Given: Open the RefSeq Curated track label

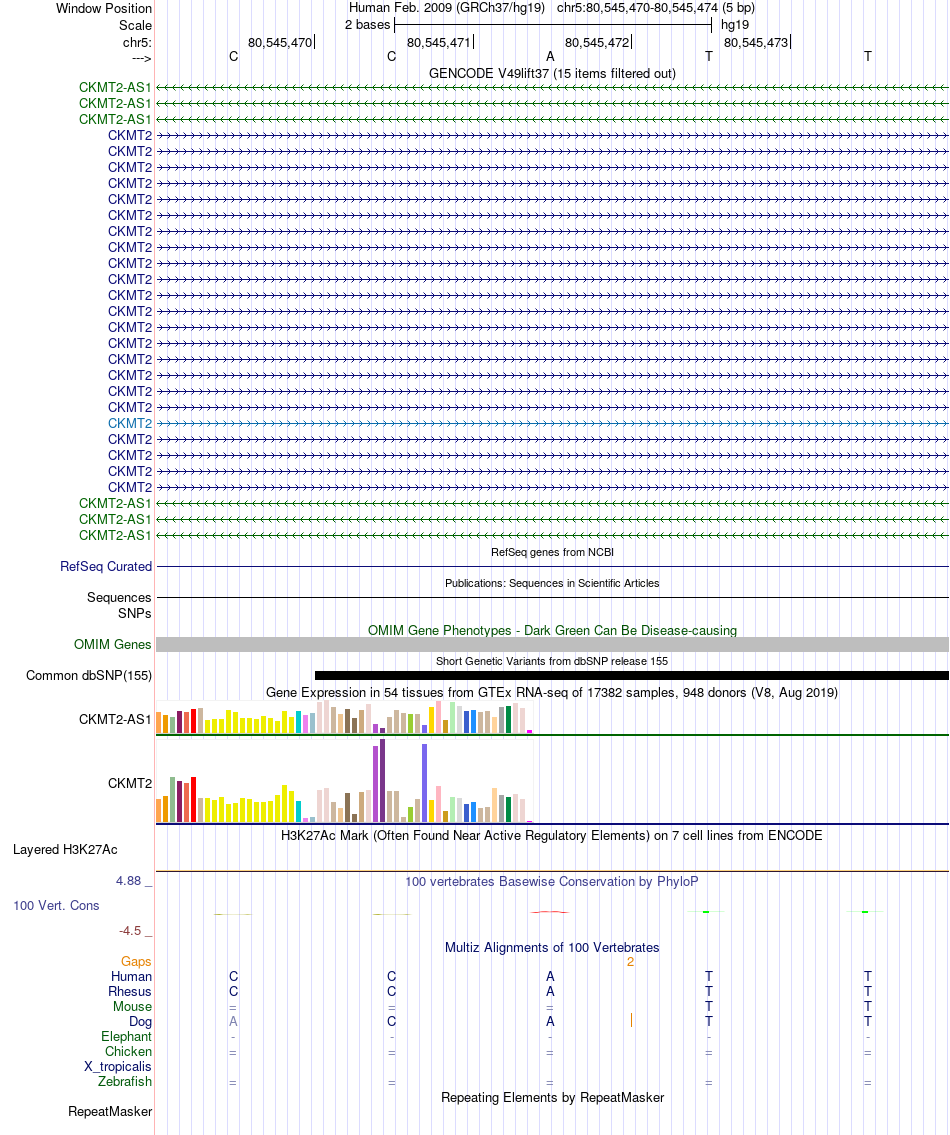Looking at the screenshot, I should click(x=106, y=567).
